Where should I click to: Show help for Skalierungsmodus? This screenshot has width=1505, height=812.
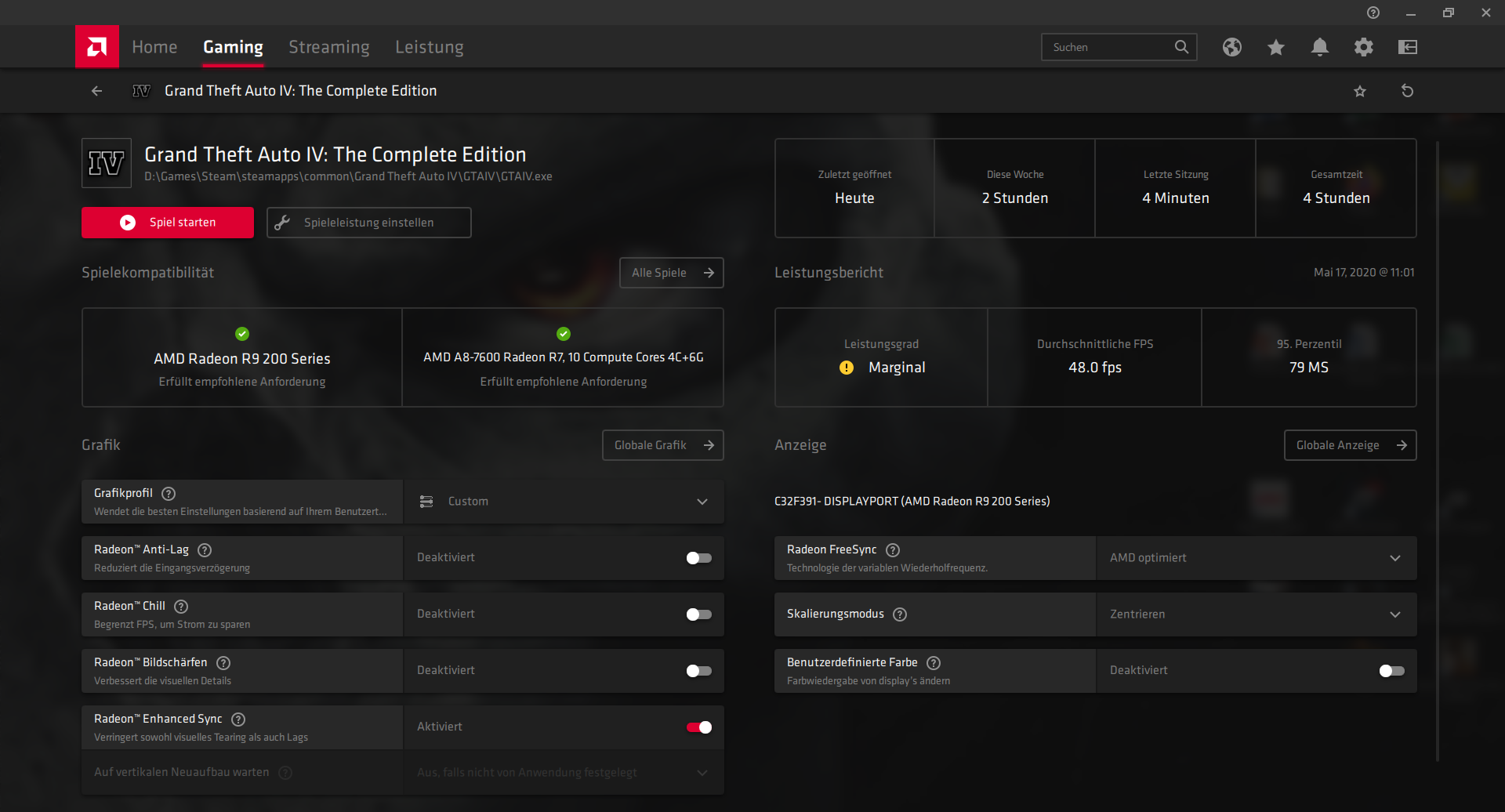900,614
